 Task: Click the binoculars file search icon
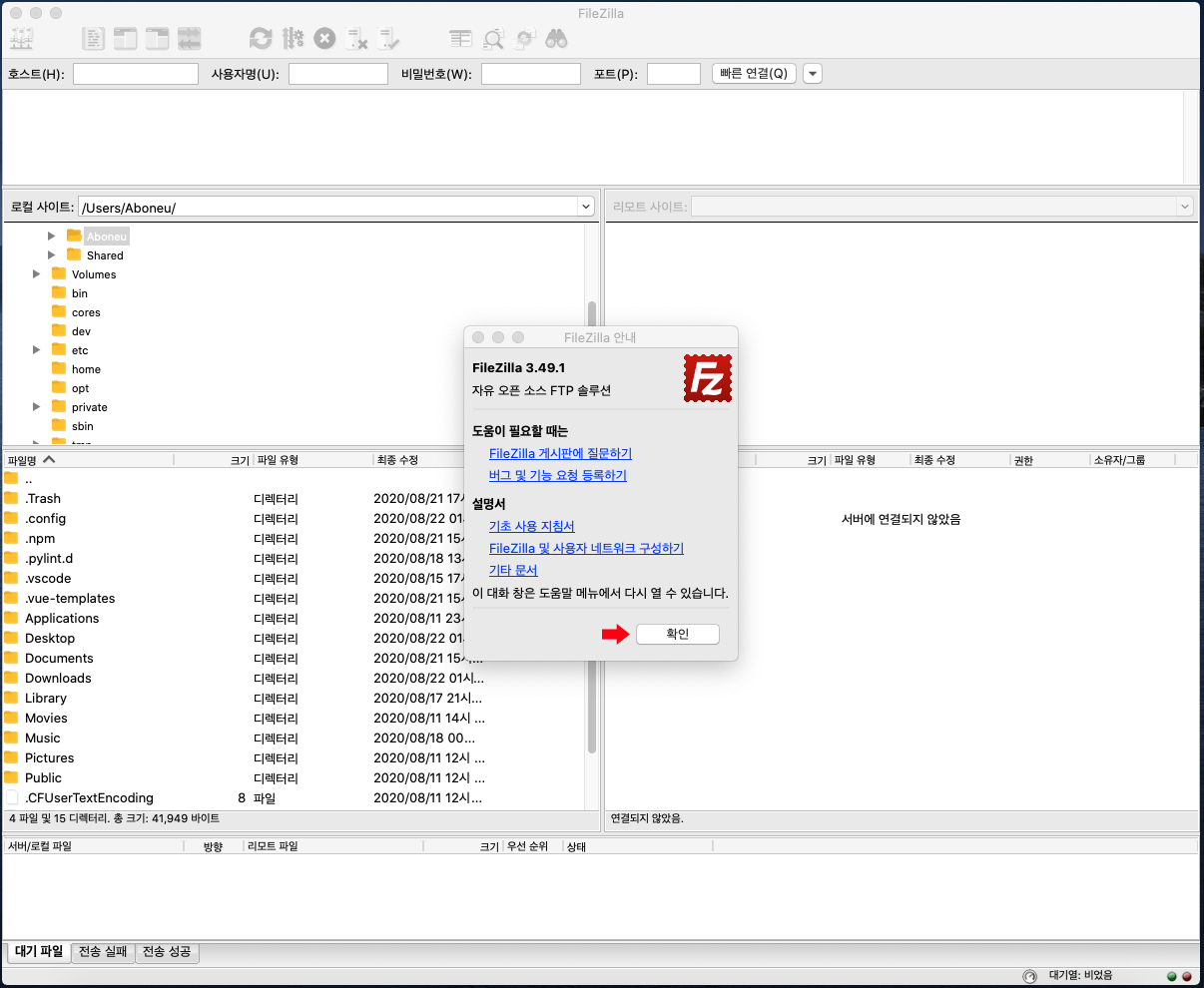click(556, 39)
